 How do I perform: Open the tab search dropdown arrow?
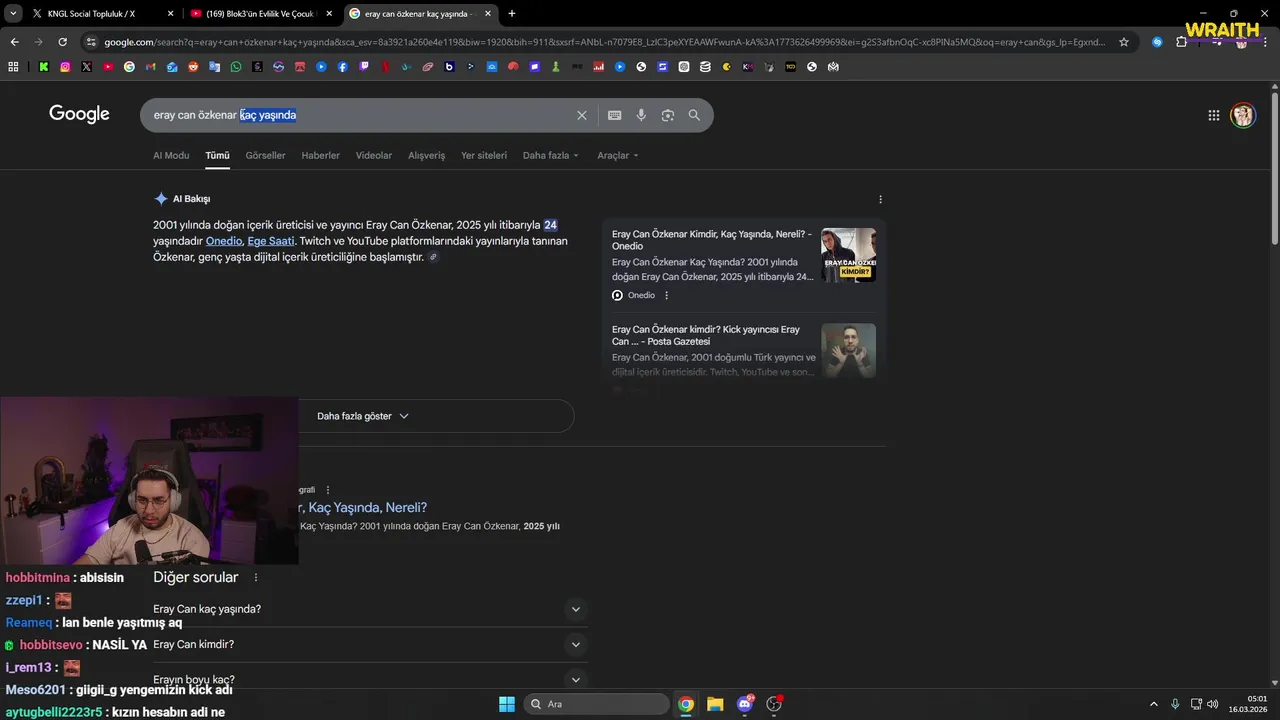[x=13, y=14]
